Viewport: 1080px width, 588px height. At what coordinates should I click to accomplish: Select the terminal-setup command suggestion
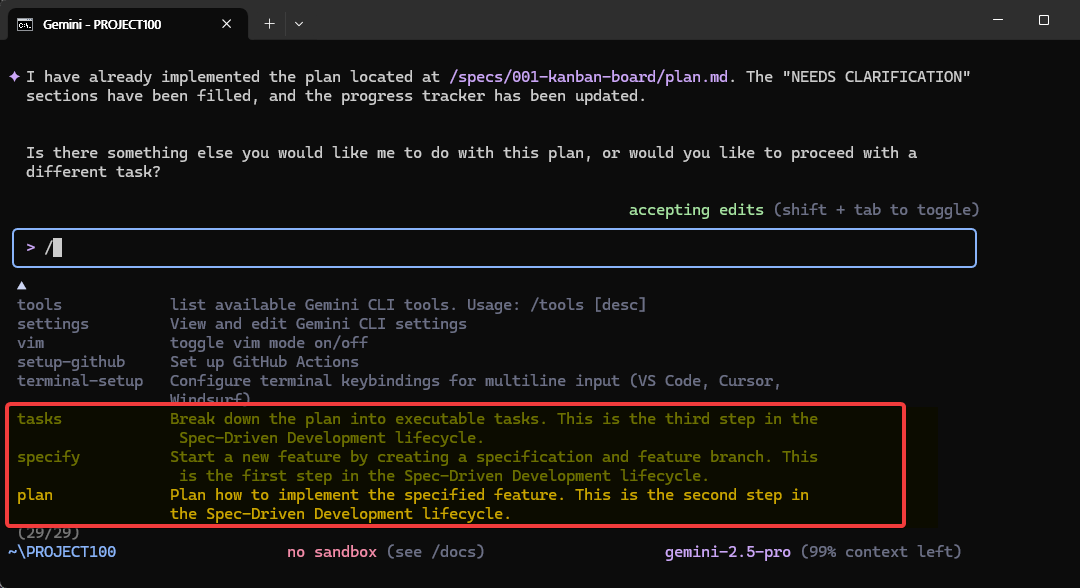[x=80, y=381]
